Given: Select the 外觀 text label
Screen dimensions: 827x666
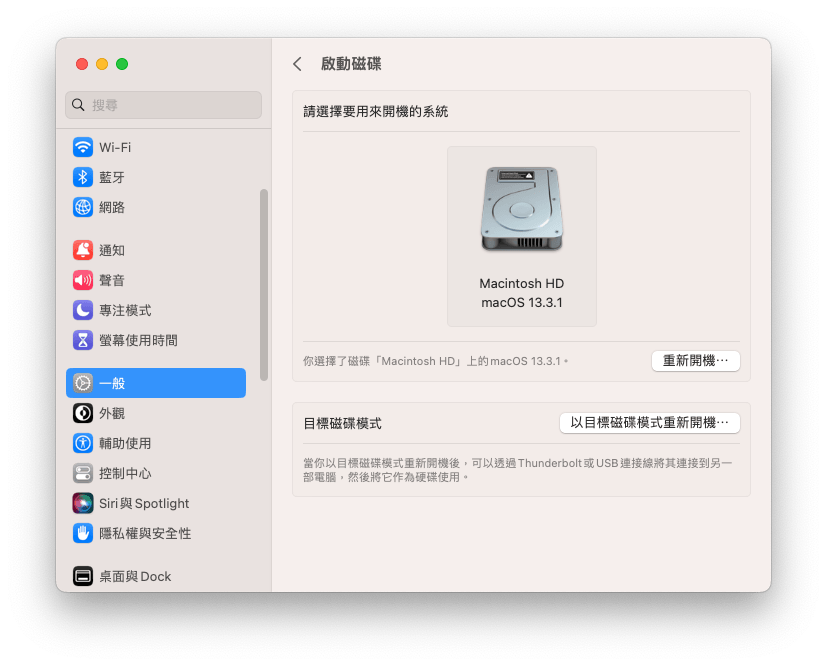Looking at the screenshot, I should click(x=112, y=413).
